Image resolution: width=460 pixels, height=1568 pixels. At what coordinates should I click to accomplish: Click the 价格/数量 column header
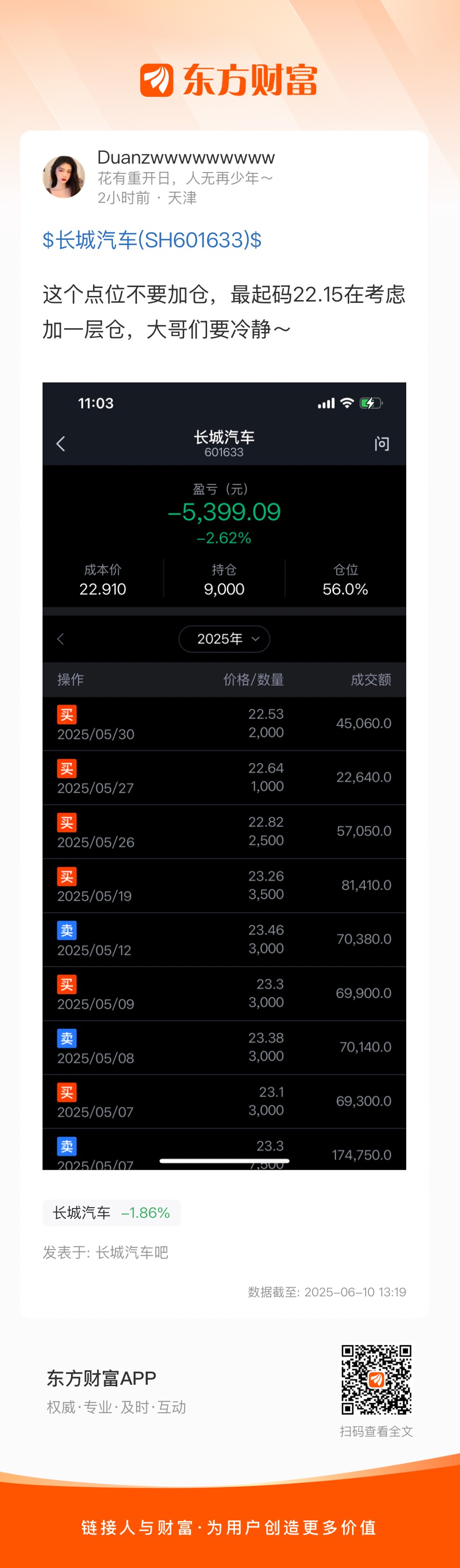[253, 679]
